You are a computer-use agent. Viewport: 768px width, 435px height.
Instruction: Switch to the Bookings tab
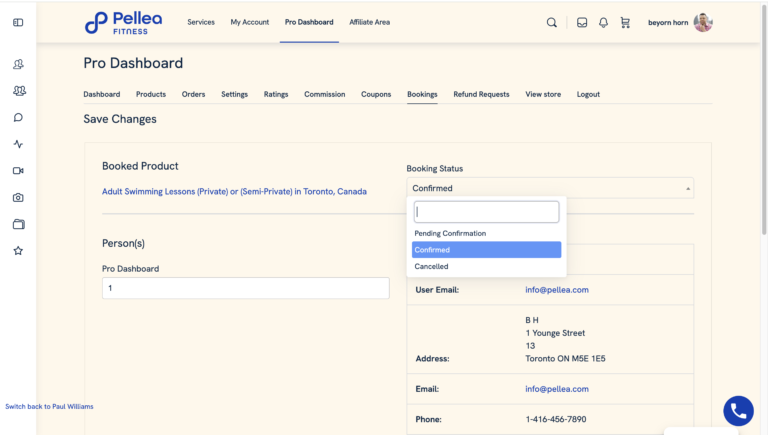[x=422, y=94]
